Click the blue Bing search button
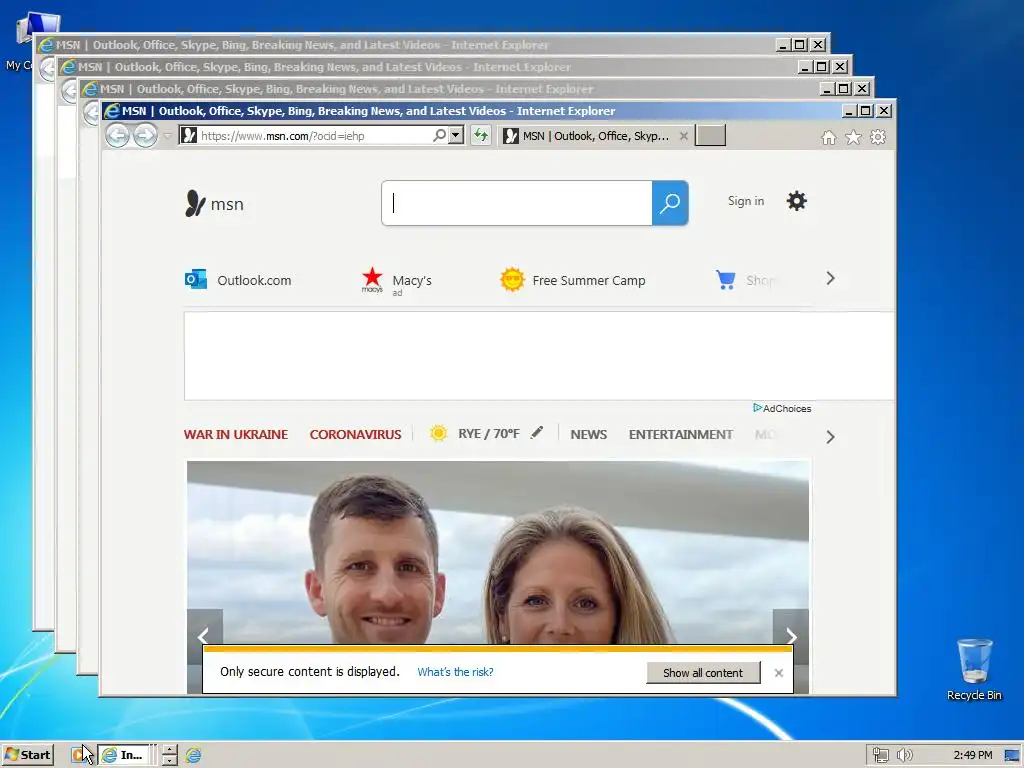This screenshot has width=1024, height=768. [x=670, y=203]
